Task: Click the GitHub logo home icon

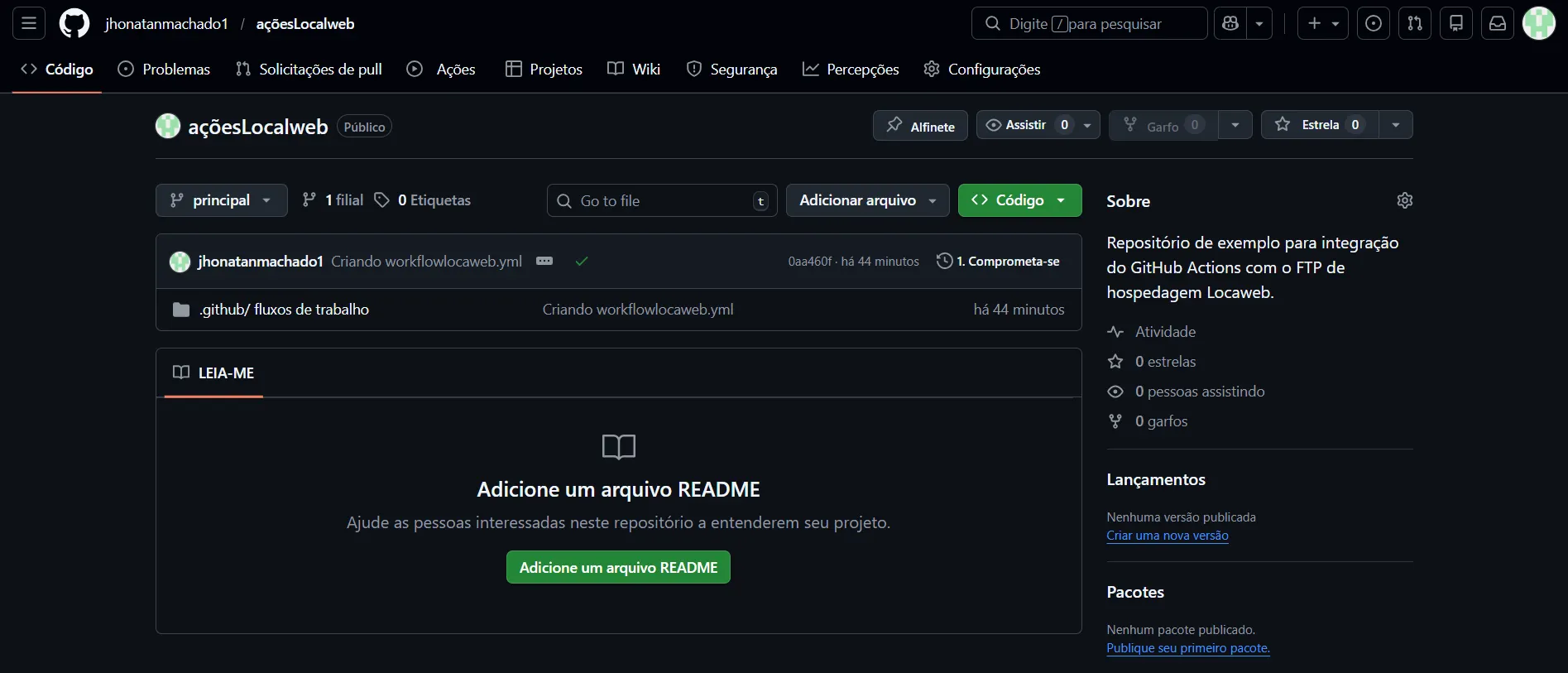Action: click(74, 23)
